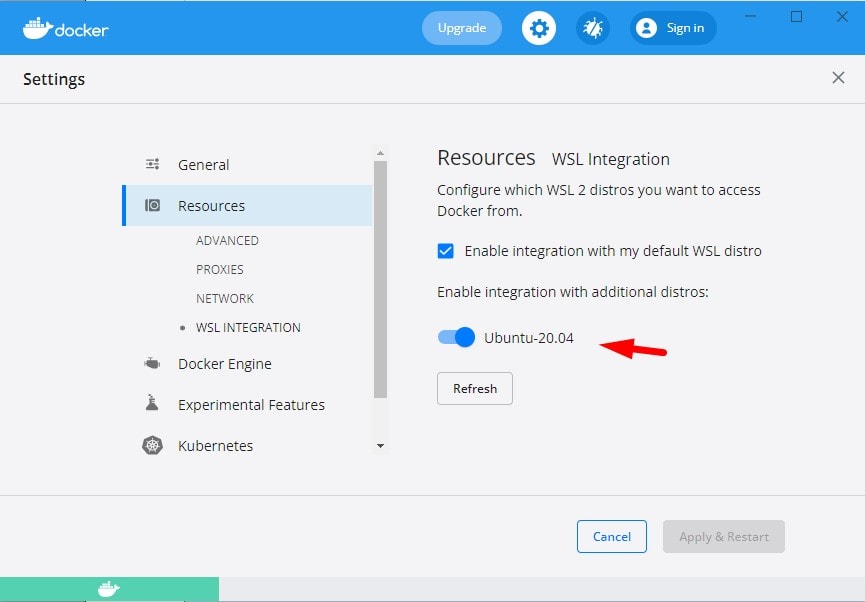Click the Apply & Restart button
The image size is (865, 602).
point(724,536)
